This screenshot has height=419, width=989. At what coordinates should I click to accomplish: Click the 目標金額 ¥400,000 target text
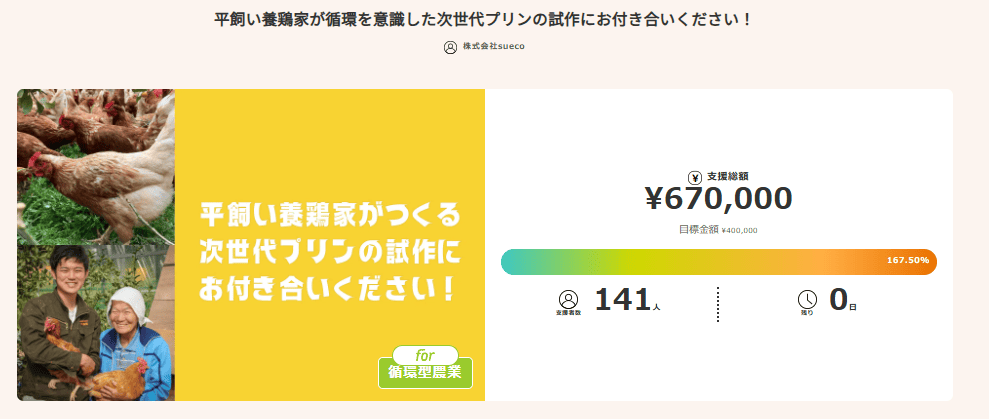718,230
